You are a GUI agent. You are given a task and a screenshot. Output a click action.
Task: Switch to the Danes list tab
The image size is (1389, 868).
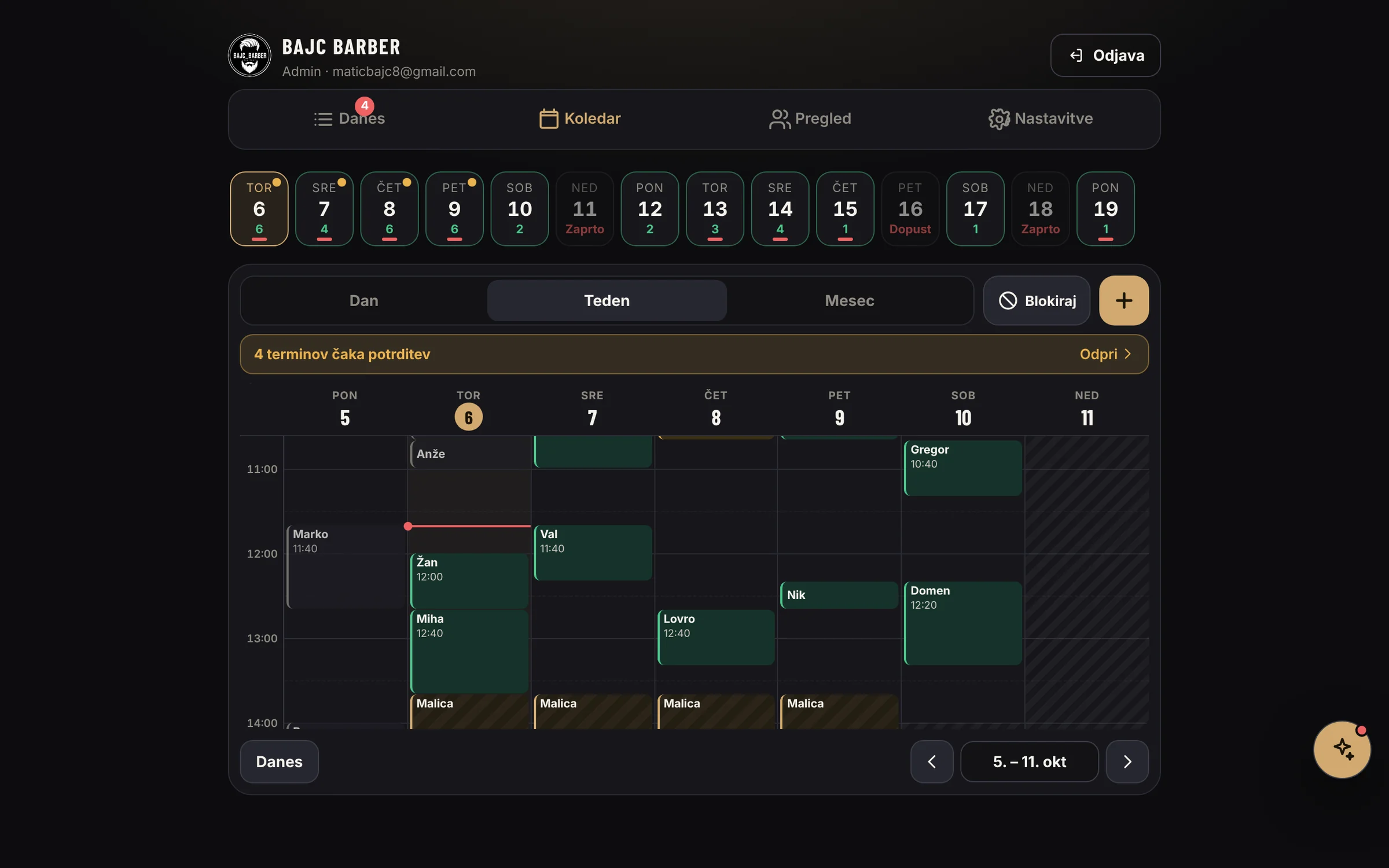point(350,119)
